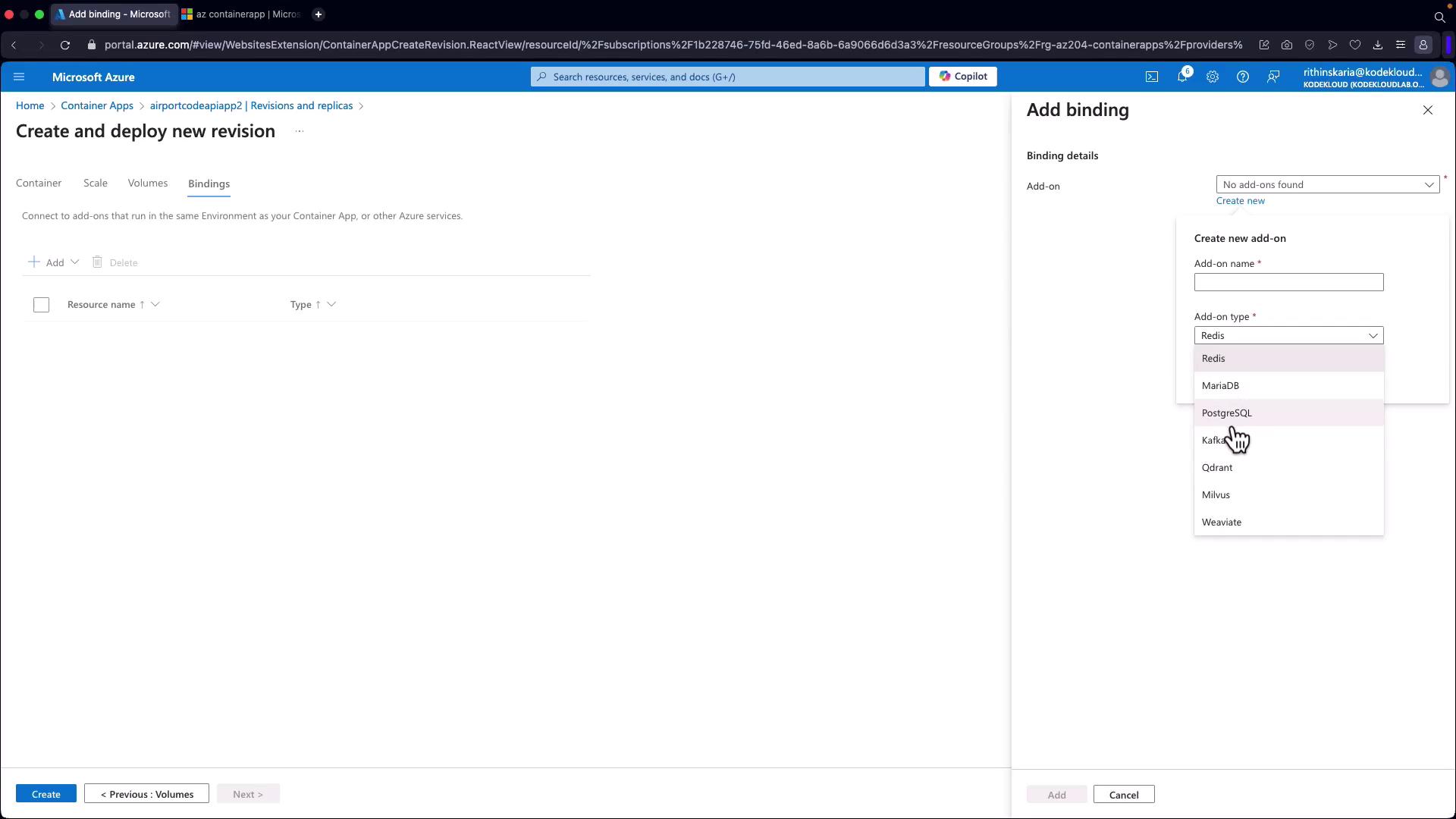
Task: Click the feedback icon in header
Action: point(1272,77)
